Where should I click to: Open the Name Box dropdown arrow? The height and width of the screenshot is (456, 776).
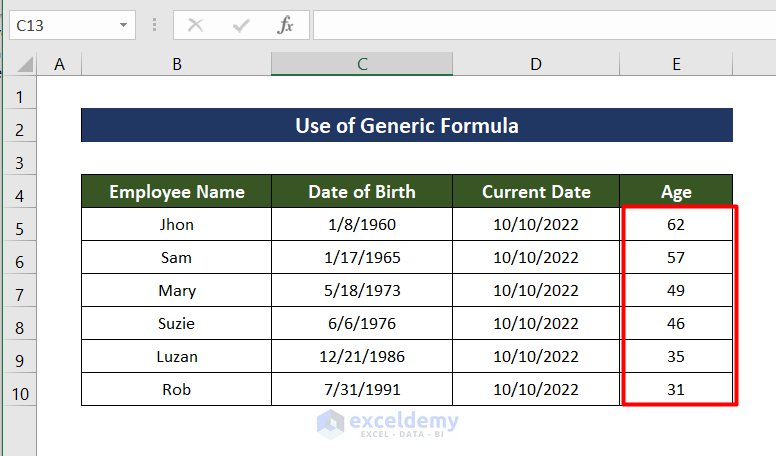(x=123, y=26)
